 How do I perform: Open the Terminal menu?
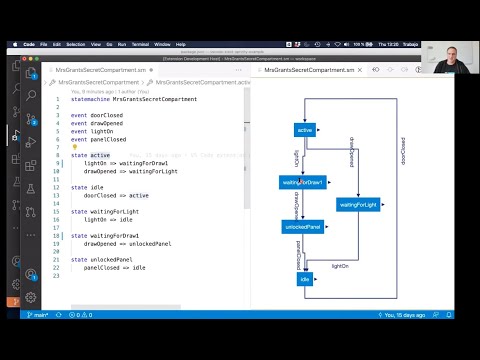(140, 44)
